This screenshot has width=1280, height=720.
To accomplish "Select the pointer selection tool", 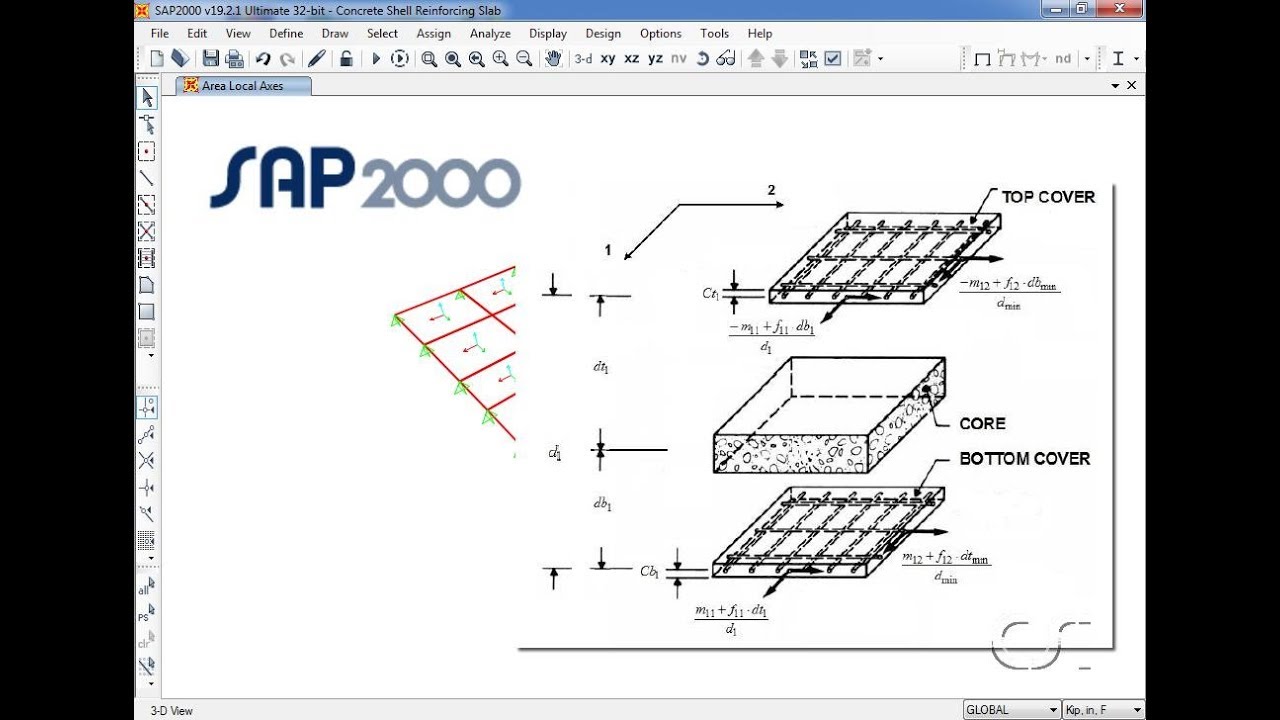I will pyautogui.click(x=147, y=98).
